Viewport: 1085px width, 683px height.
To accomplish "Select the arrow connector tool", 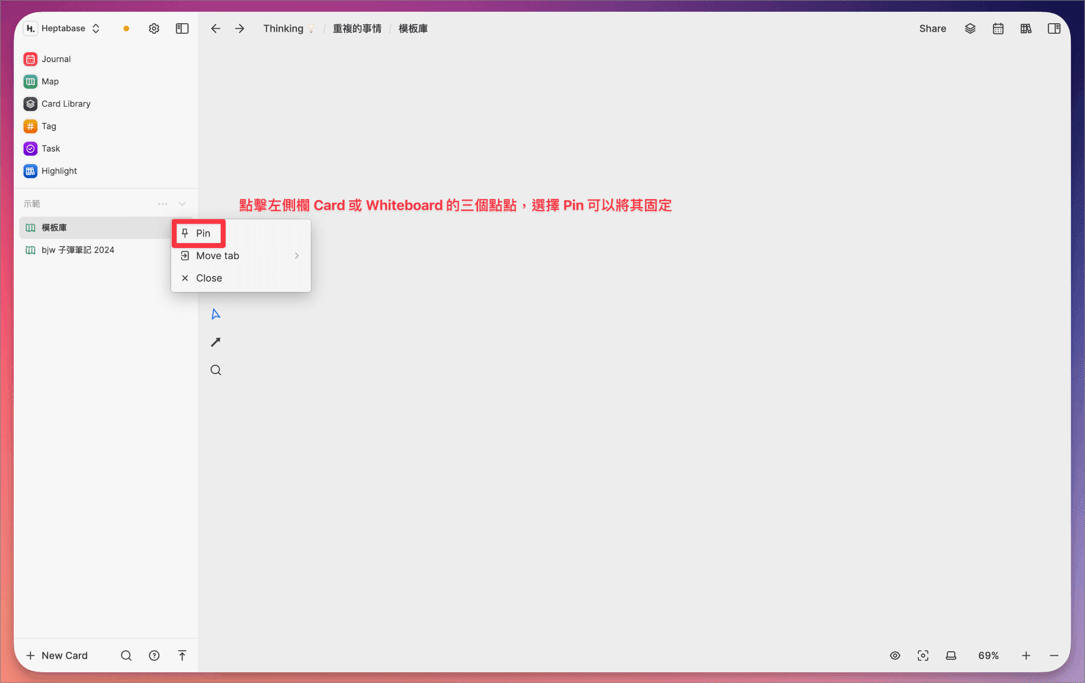I will click(216, 342).
